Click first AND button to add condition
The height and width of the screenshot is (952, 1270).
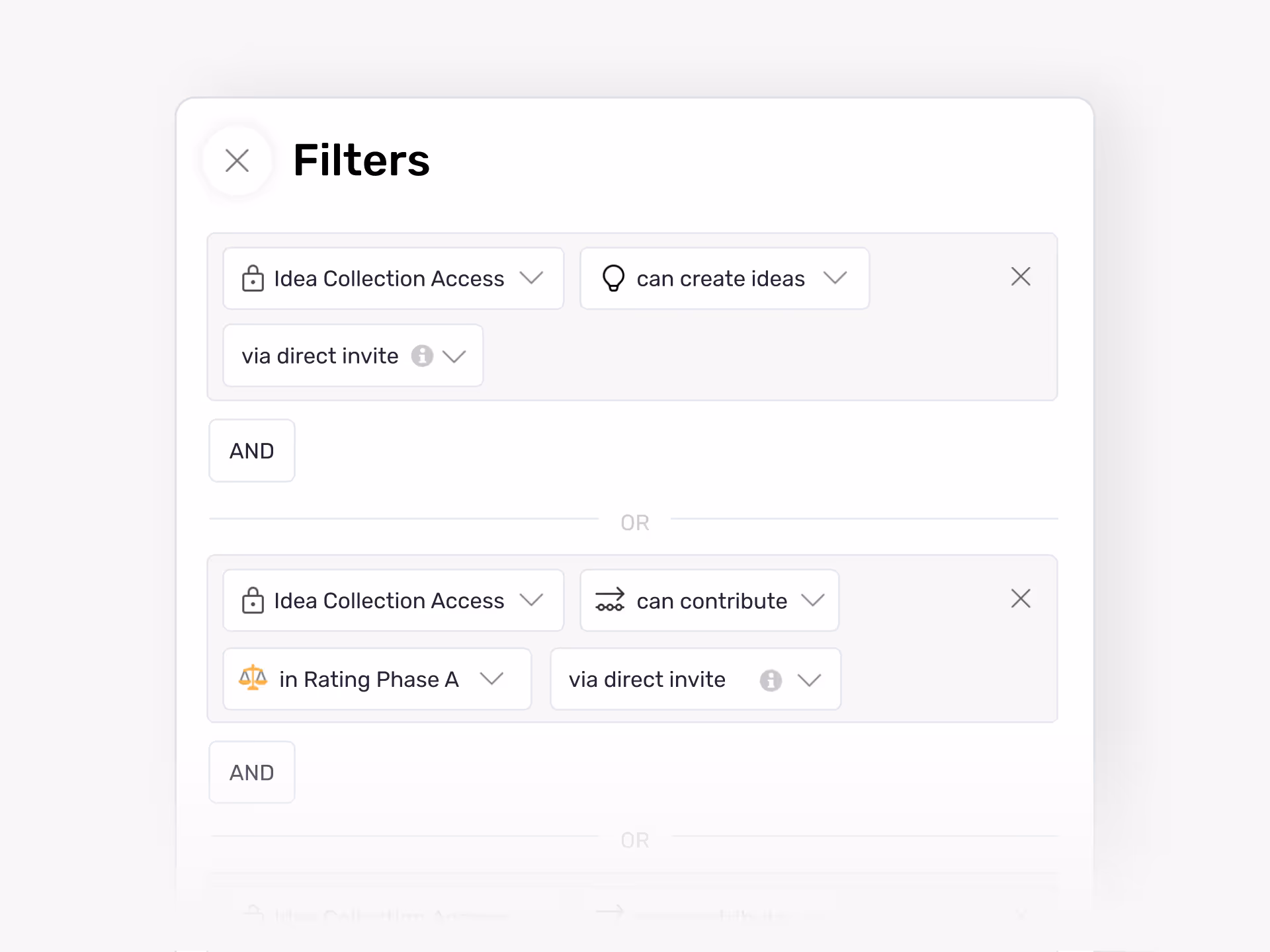pos(251,451)
